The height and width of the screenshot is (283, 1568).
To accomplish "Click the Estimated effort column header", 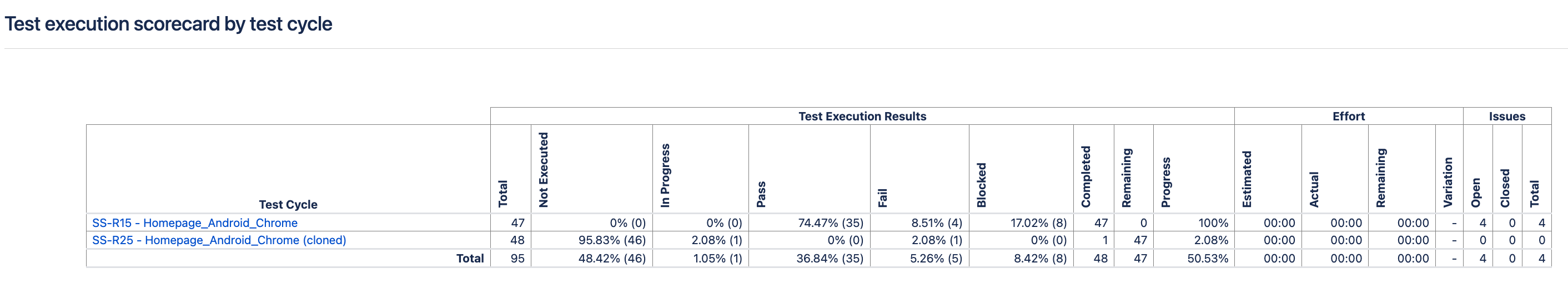I will pyautogui.click(x=1247, y=179).
